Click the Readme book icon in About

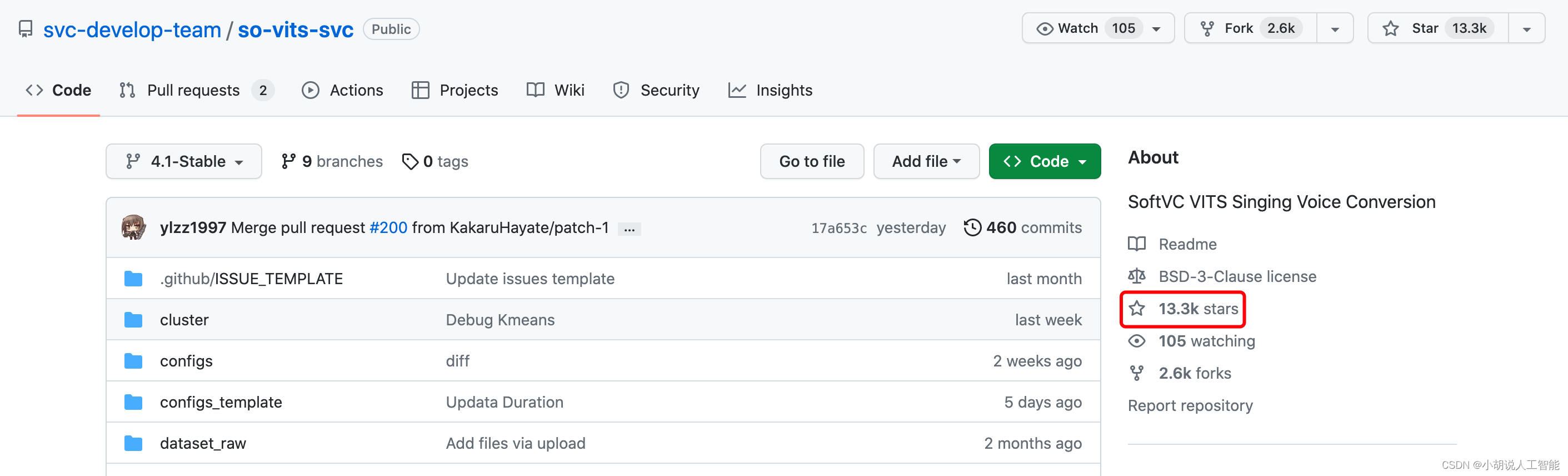pos(1136,244)
